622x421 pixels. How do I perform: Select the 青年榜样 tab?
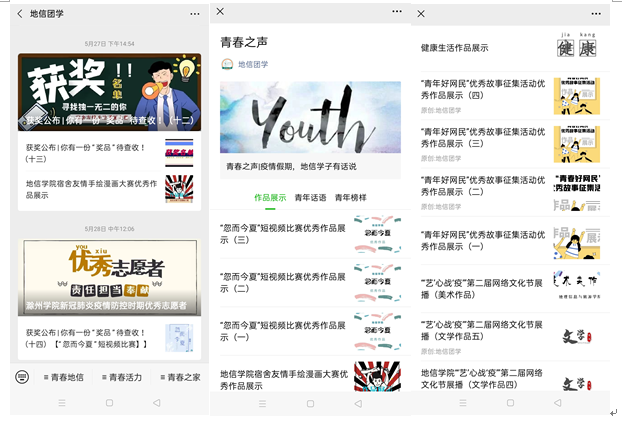click(x=351, y=198)
